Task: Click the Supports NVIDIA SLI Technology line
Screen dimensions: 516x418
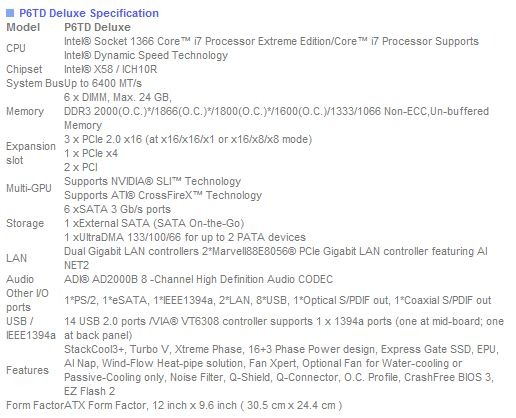Action: tap(152, 181)
